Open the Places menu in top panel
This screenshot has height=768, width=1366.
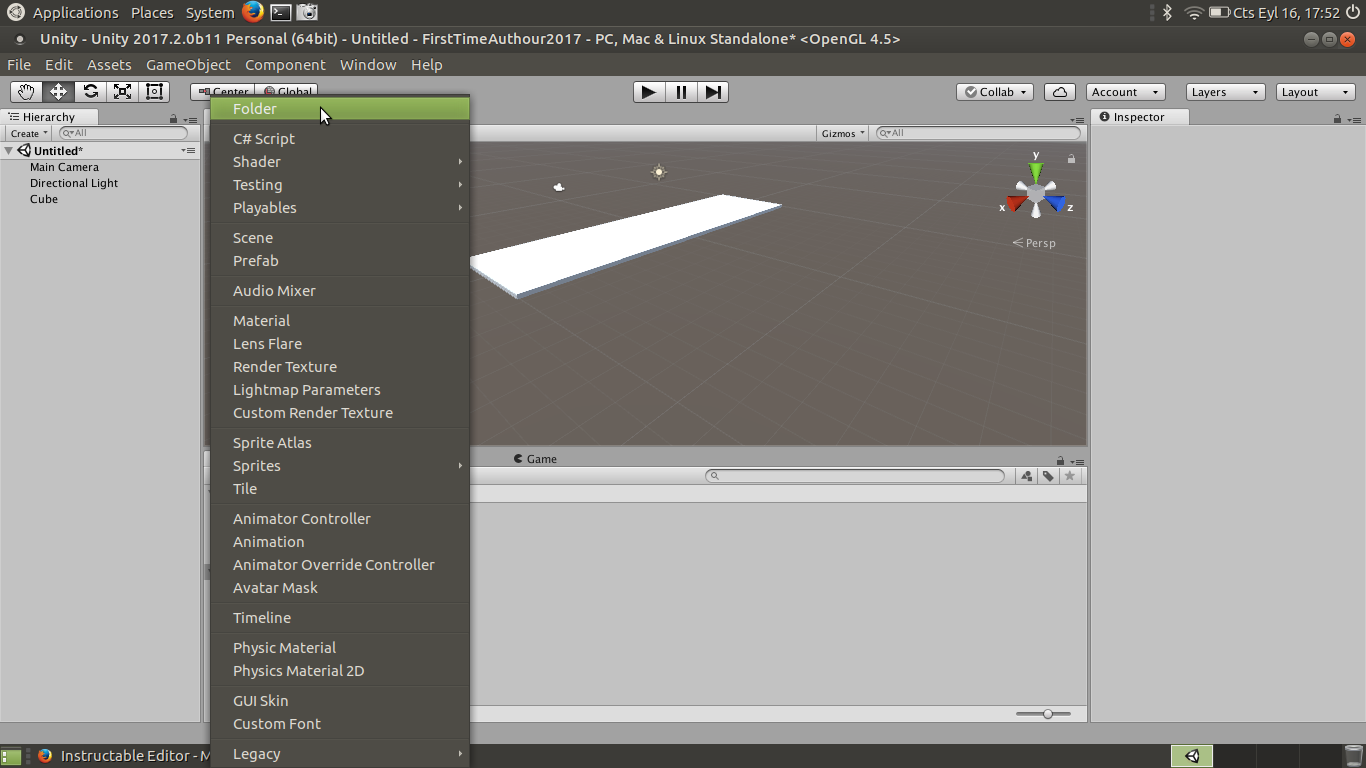152,13
